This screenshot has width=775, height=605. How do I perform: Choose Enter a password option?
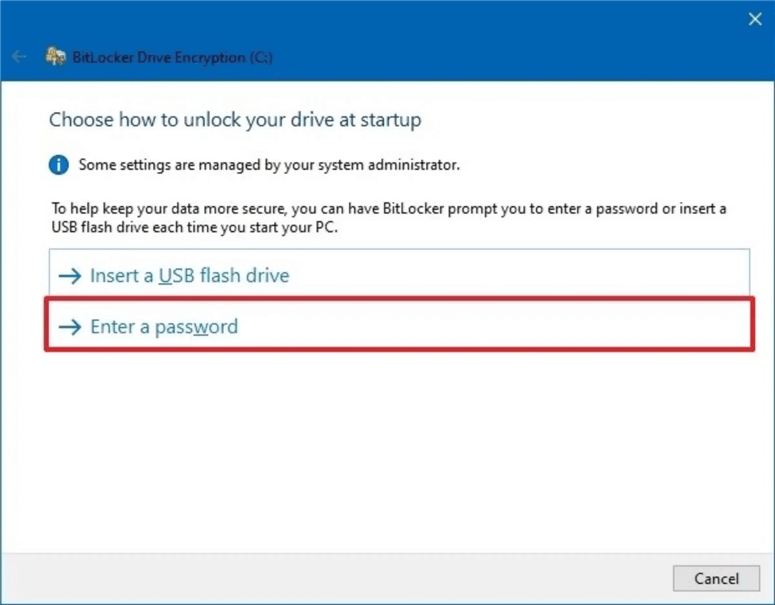[399, 325]
